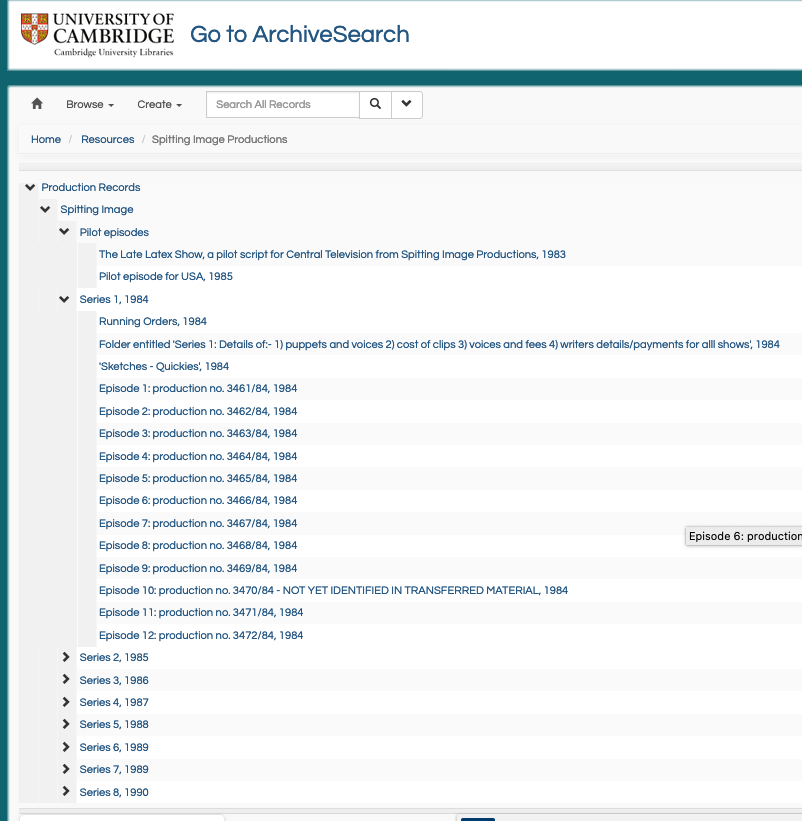Viewport: 802px width, 821px height.
Task: Open the Browse menu
Action: pyautogui.click(x=90, y=104)
